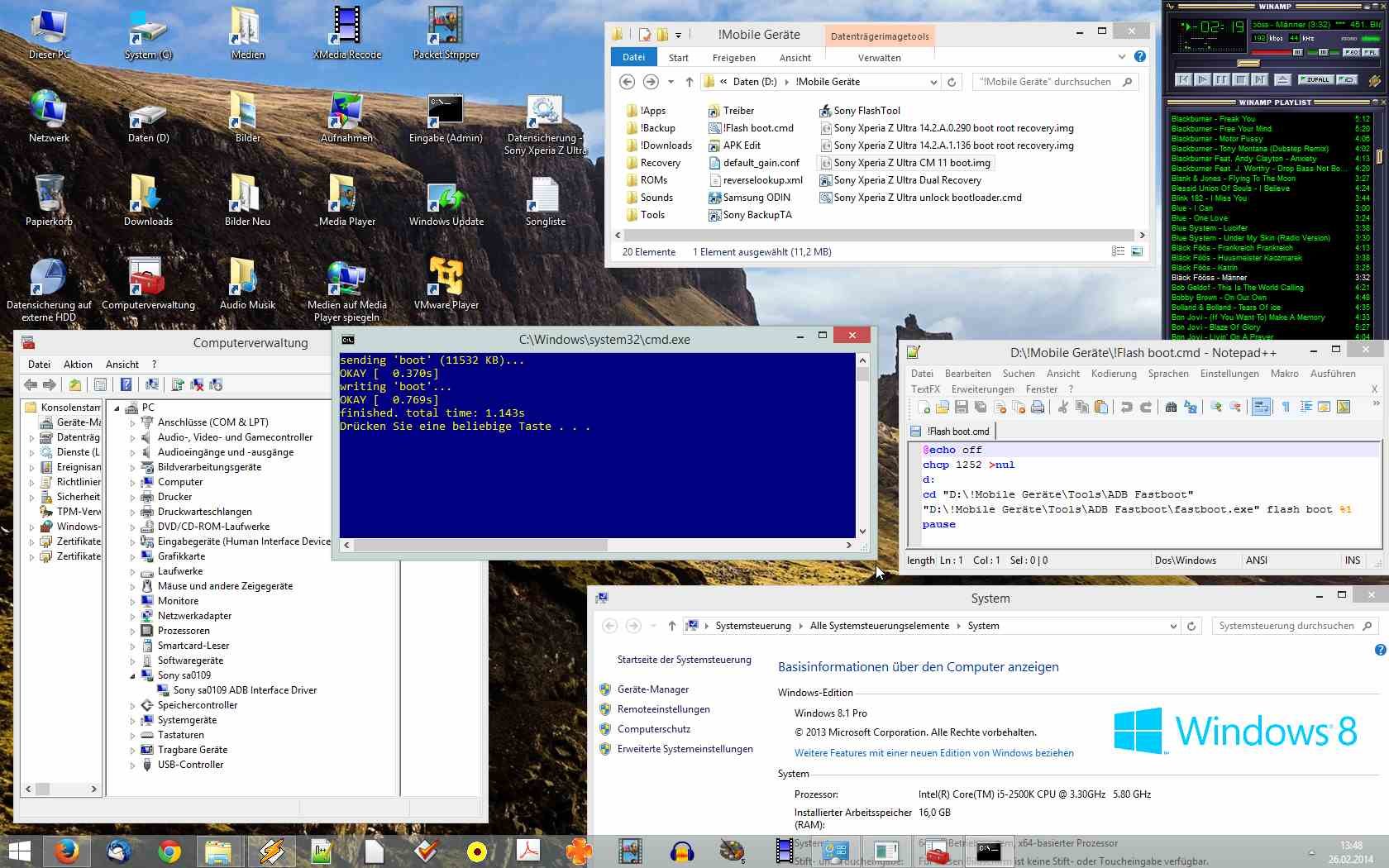The image size is (1389, 868).
Task: Open Verwalten ribbon tab in Explorer
Action: (x=880, y=58)
